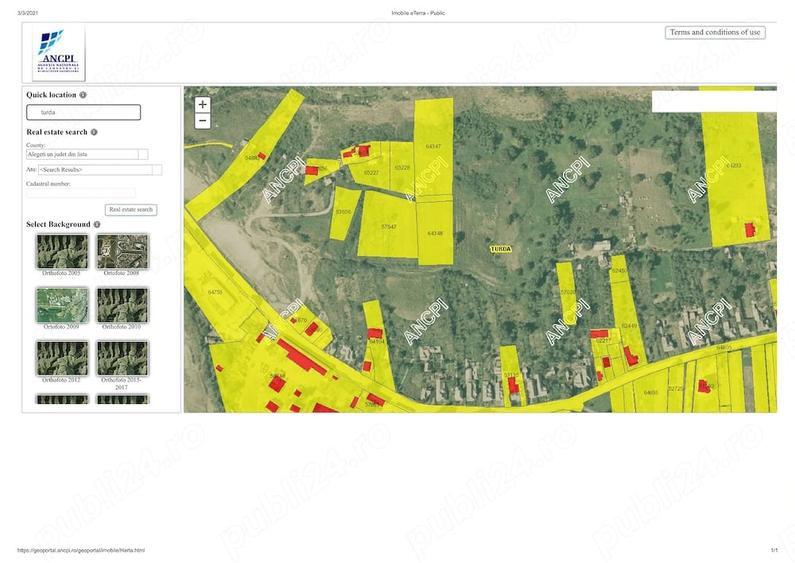Click parcel labeled 64750 on map
The image size is (795, 563).
tap(215, 292)
